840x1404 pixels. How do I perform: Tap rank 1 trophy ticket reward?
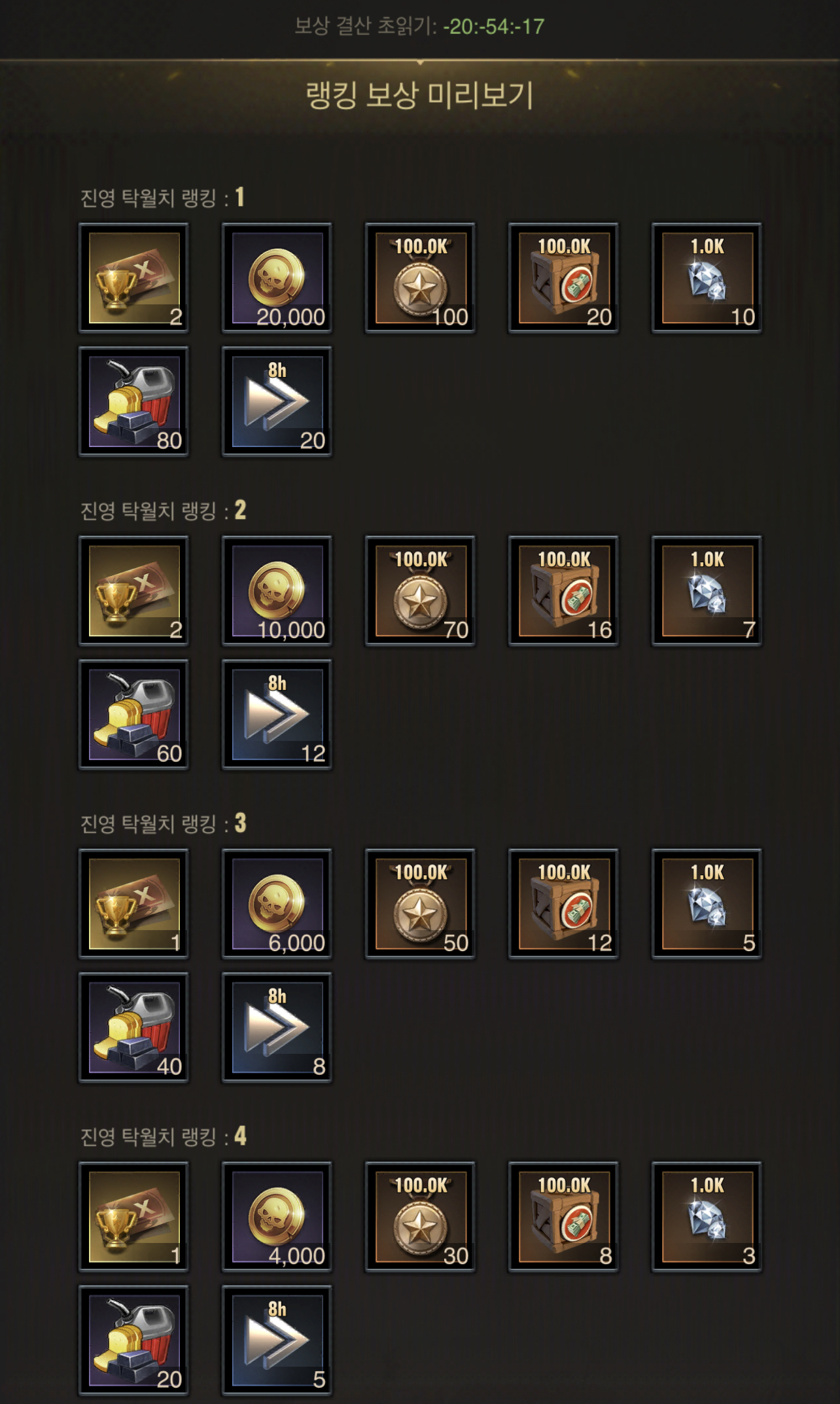pos(133,278)
